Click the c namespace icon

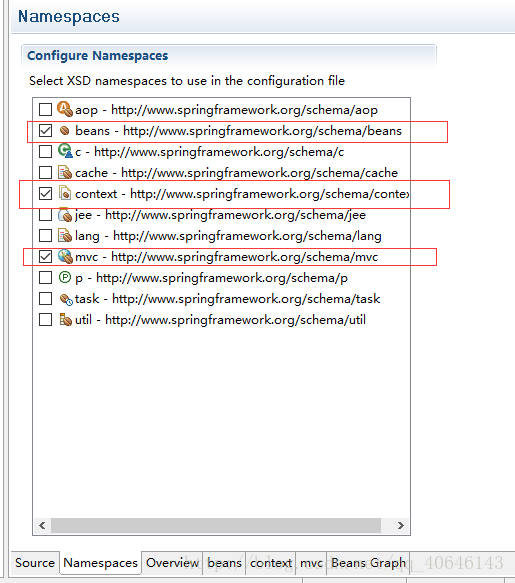(x=65, y=151)
